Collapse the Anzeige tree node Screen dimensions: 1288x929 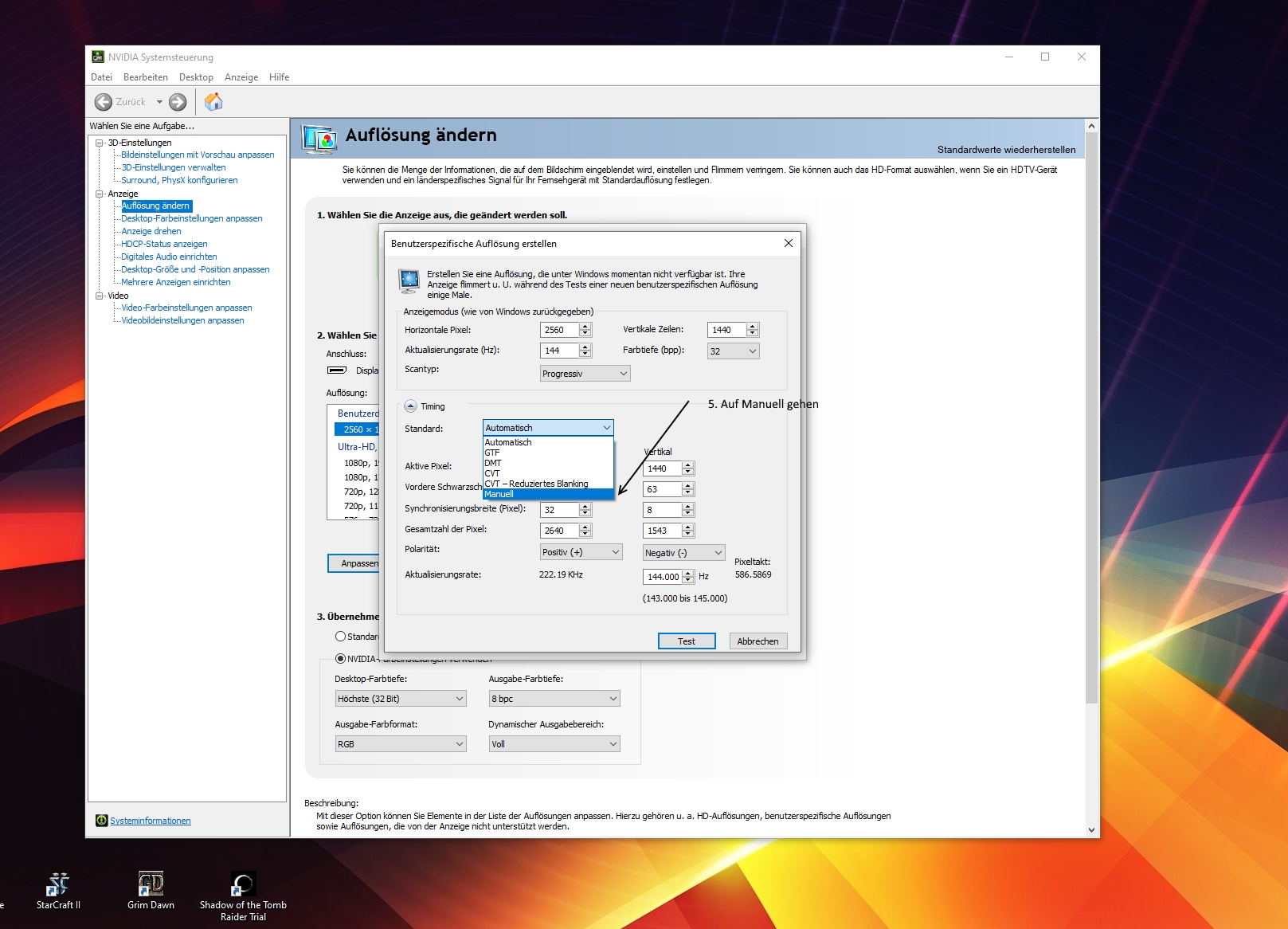100,194
